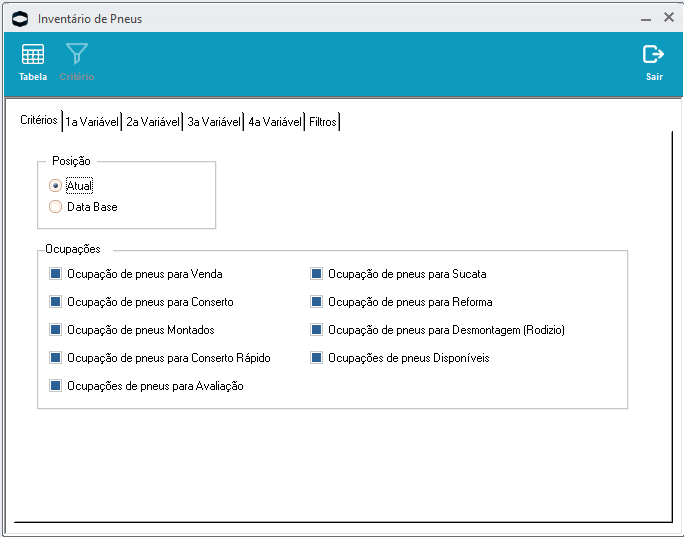Image resolution: width=684 pixels, height=537 pixels.
Task: Toggle Ocupação de pneus Montados checkbox
Action: [56, 329]
